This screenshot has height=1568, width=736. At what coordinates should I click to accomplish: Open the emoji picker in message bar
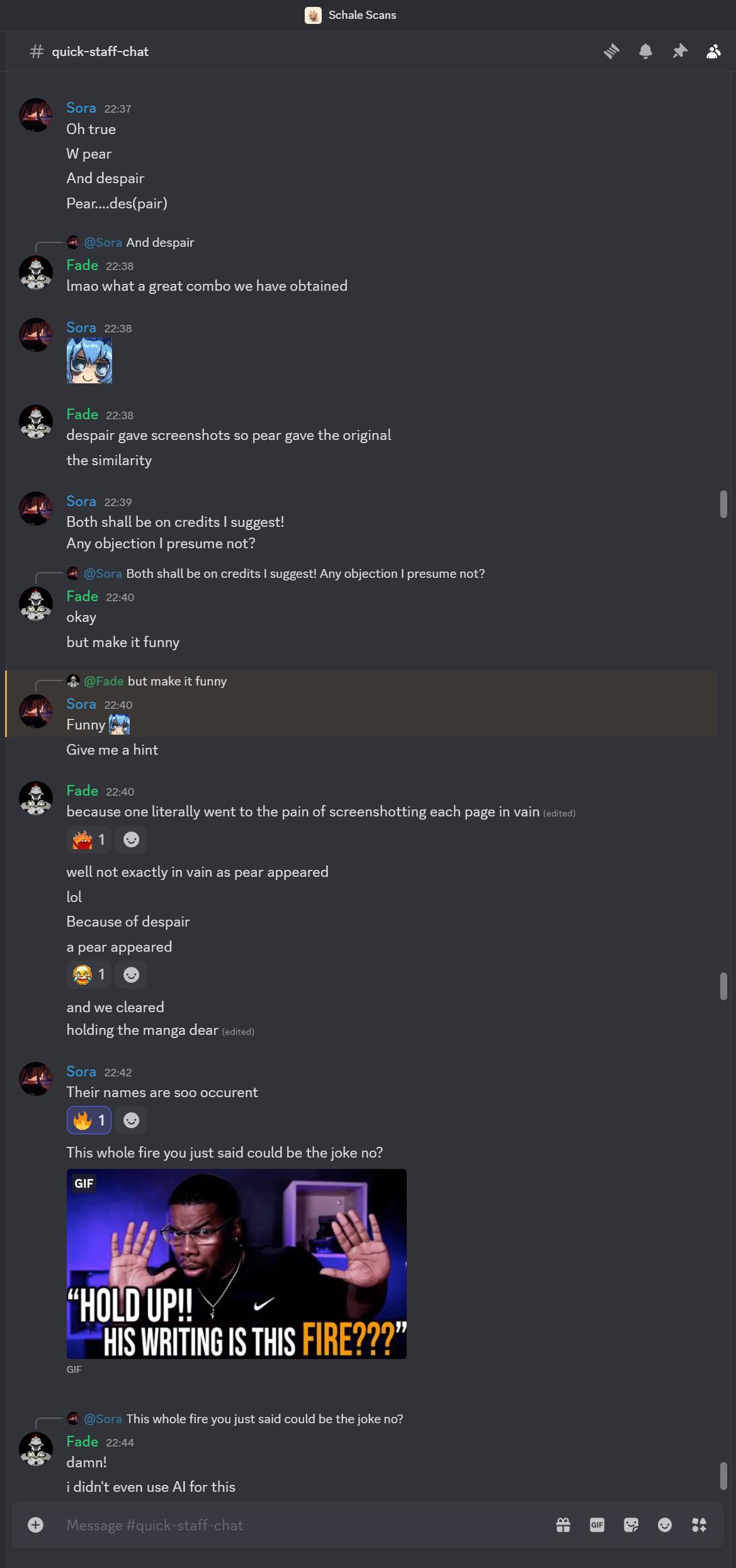665,1525
